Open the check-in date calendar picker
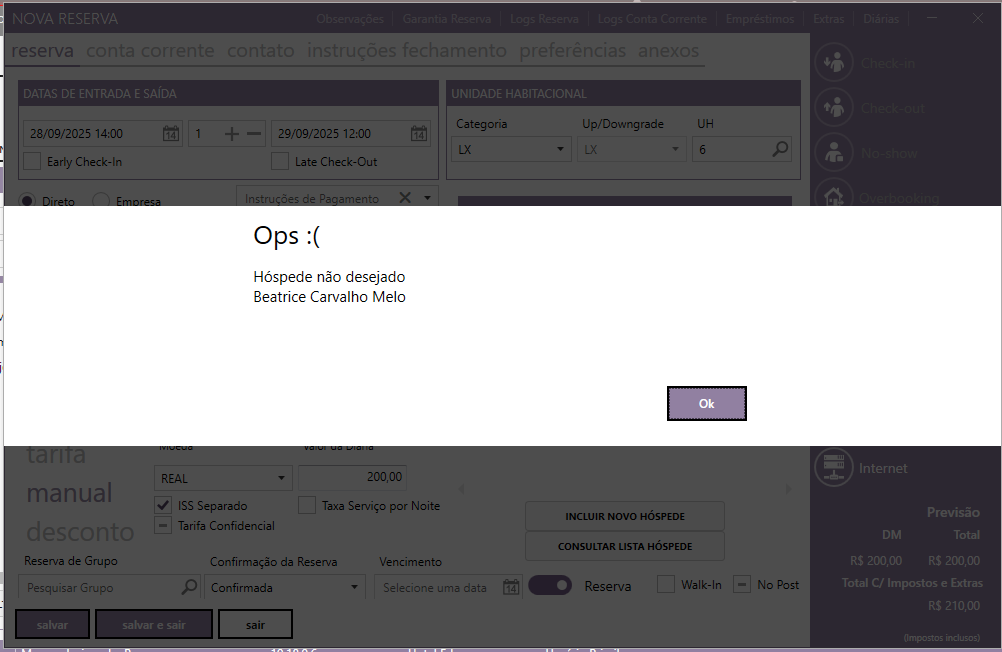1002x652 pixels. (x=171, y=134)
